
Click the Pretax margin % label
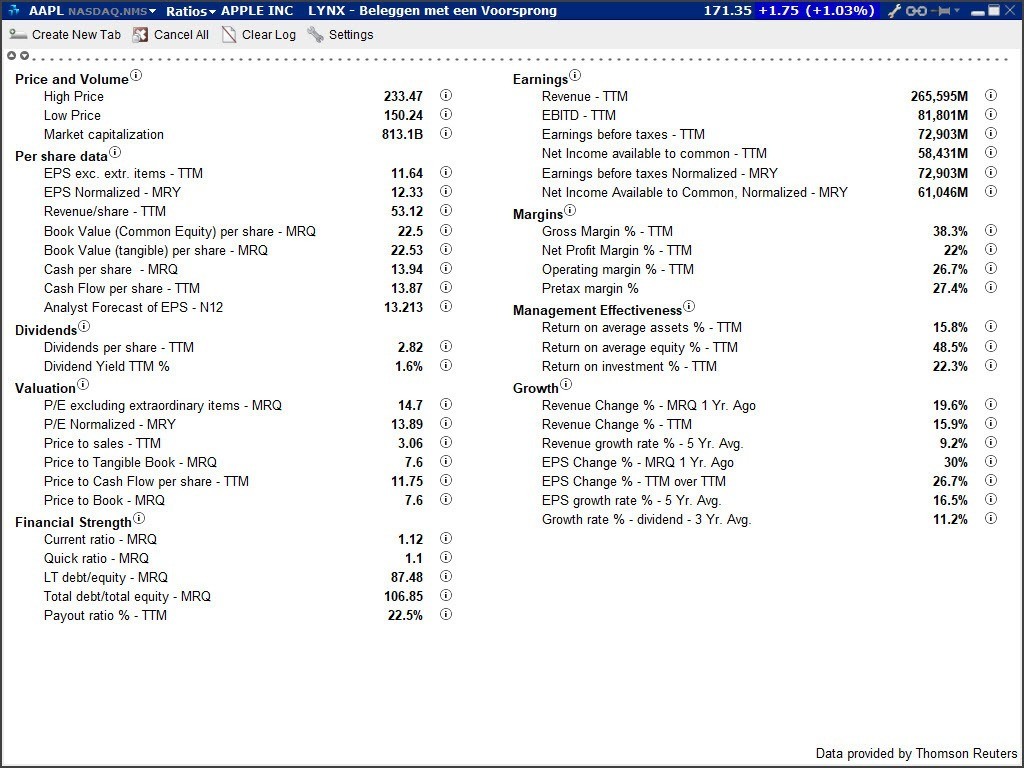coord(590,289)
